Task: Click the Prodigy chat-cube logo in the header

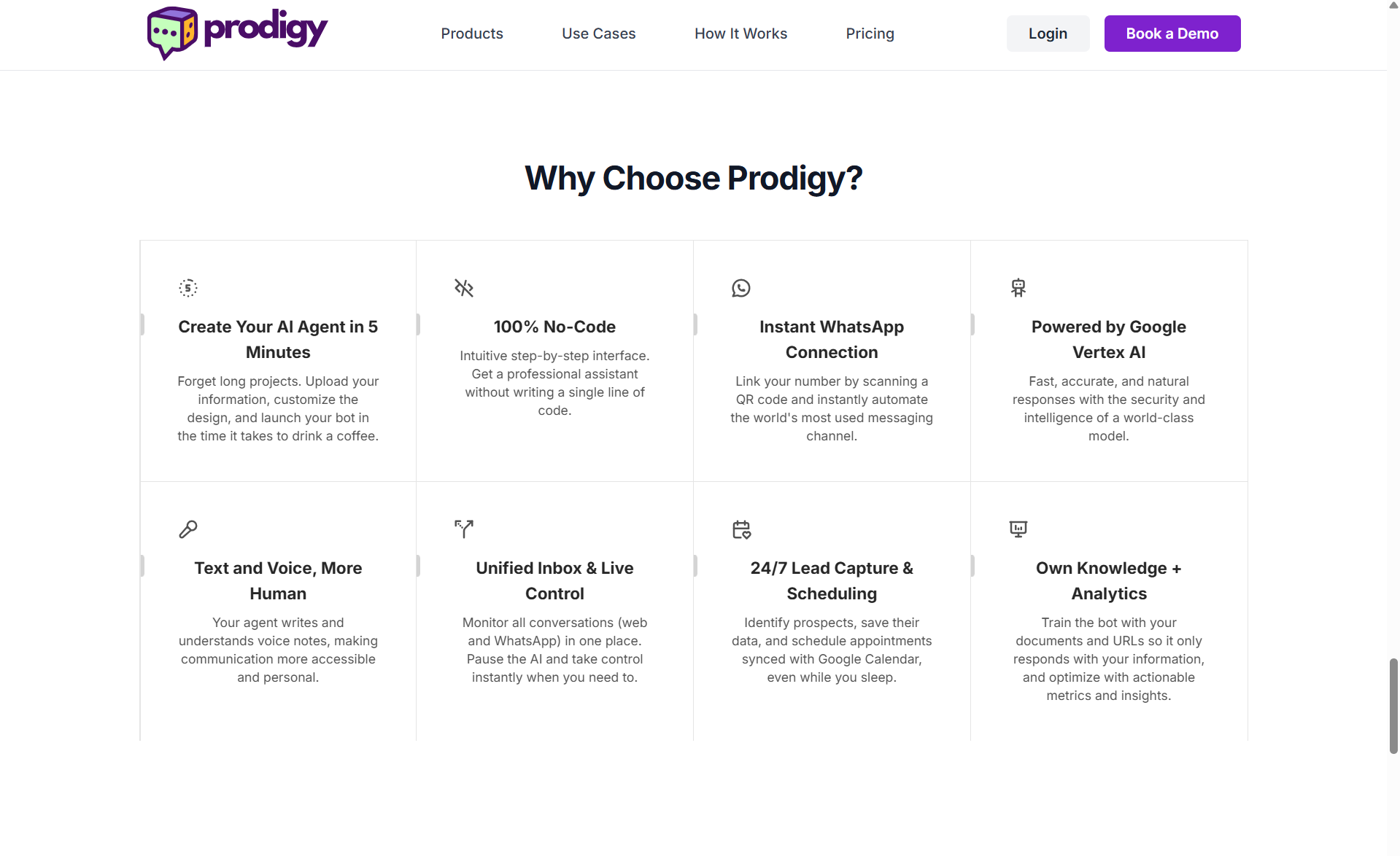Action: 171,32
